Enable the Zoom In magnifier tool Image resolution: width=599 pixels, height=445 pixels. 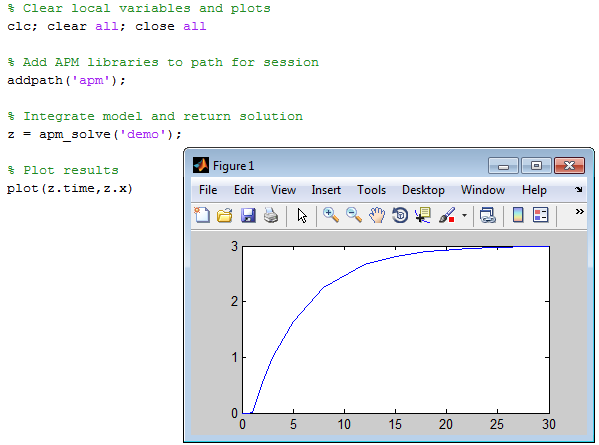pos(331,215)
